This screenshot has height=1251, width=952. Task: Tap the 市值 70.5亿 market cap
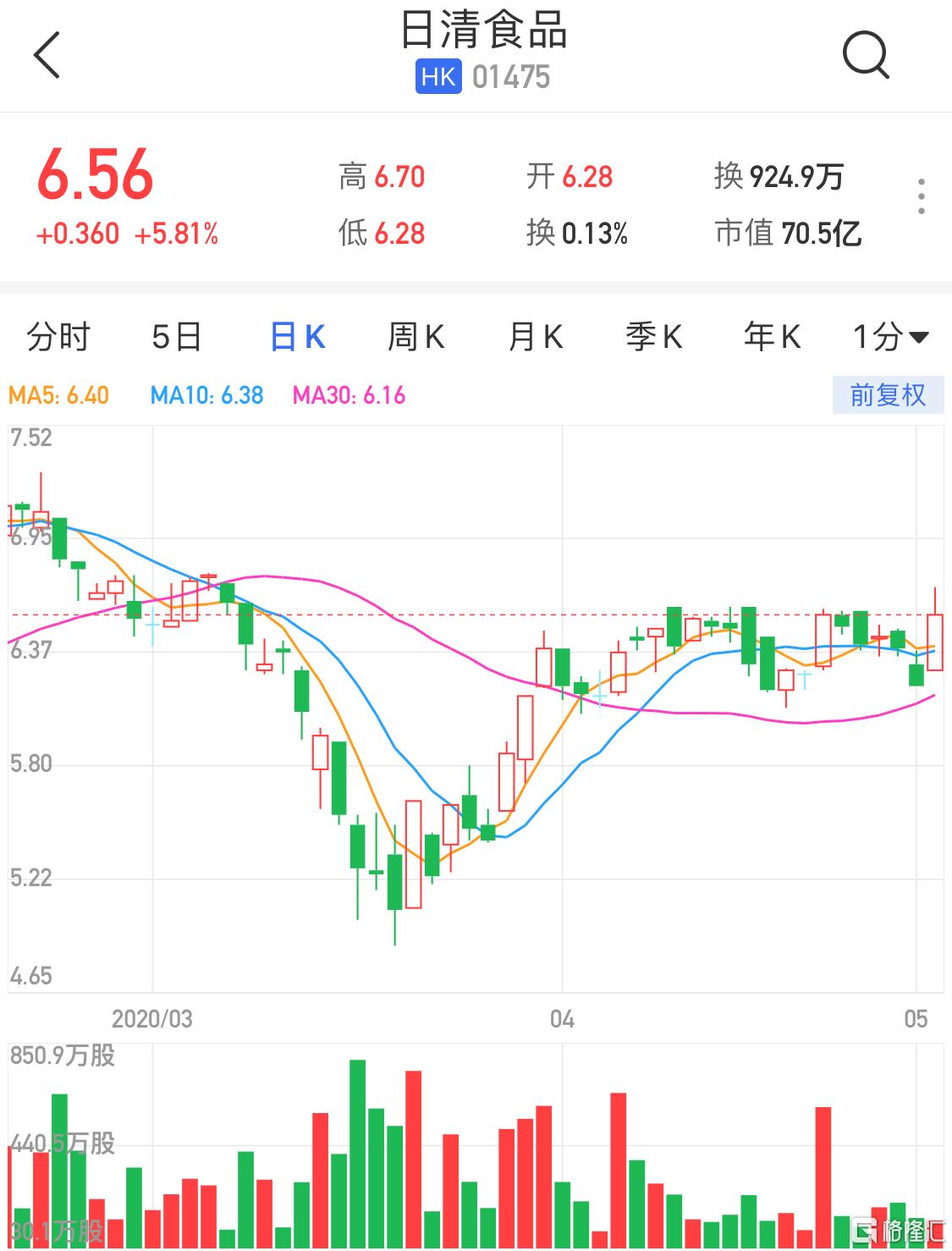788,233
